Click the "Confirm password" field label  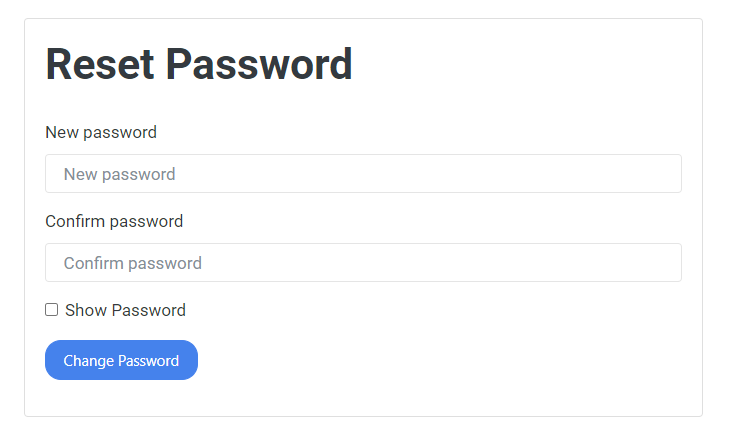coord(114,221)
